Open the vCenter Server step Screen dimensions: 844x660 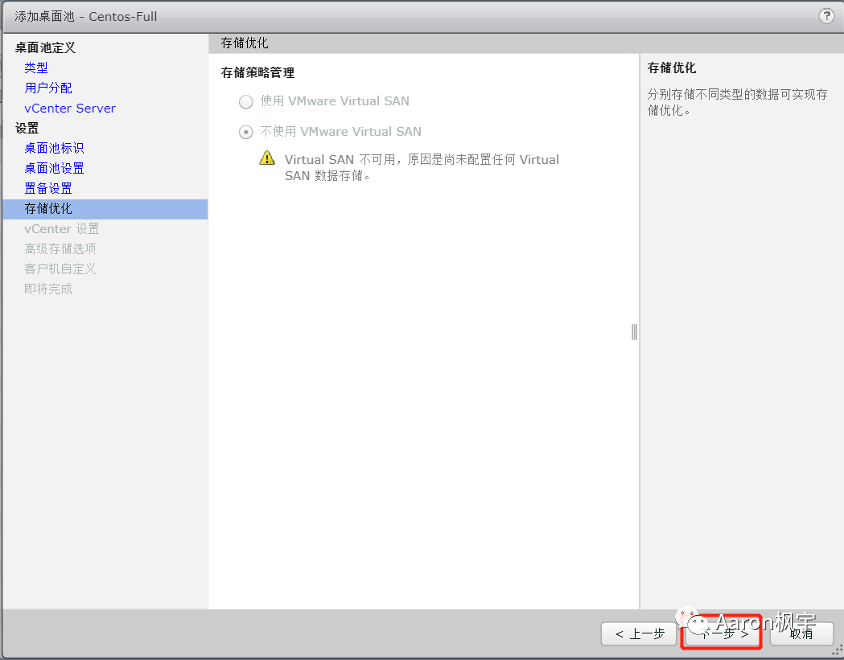(x=70, y=108)
